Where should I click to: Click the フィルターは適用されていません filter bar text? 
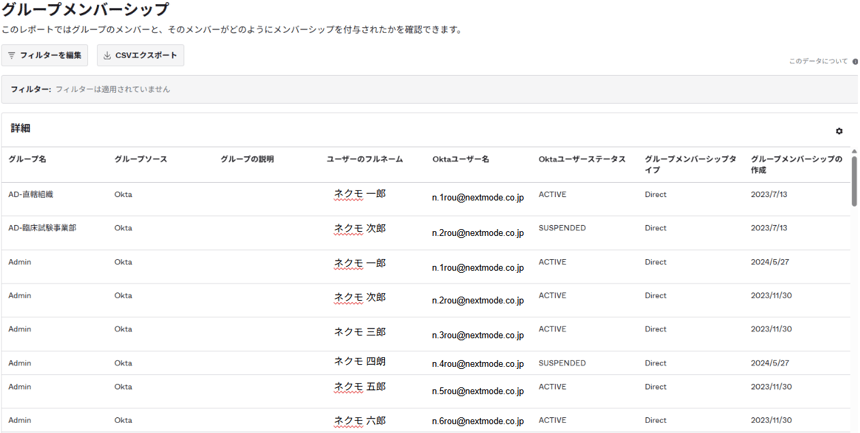[112, 89]
